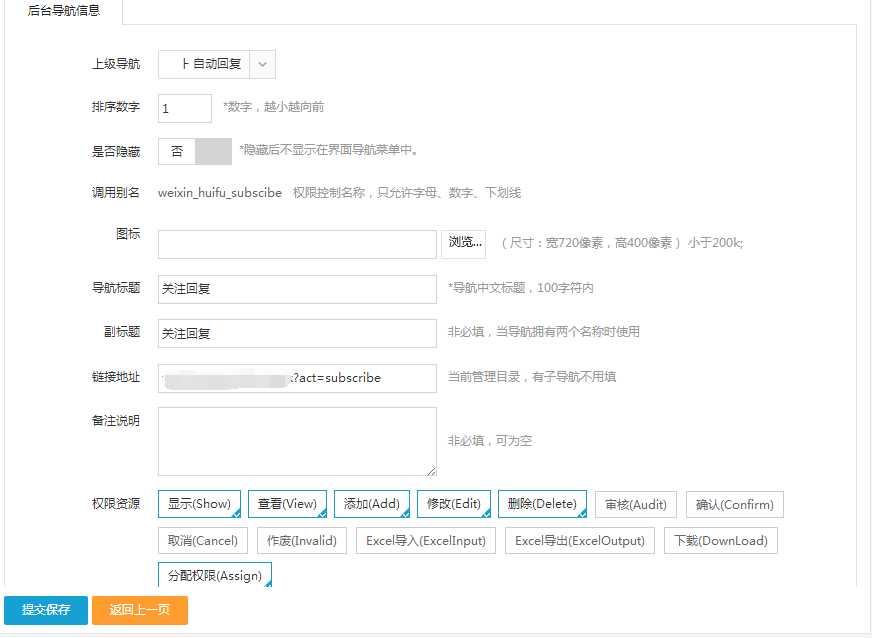Click the 备注说明 text area

(x=297, y=442)
